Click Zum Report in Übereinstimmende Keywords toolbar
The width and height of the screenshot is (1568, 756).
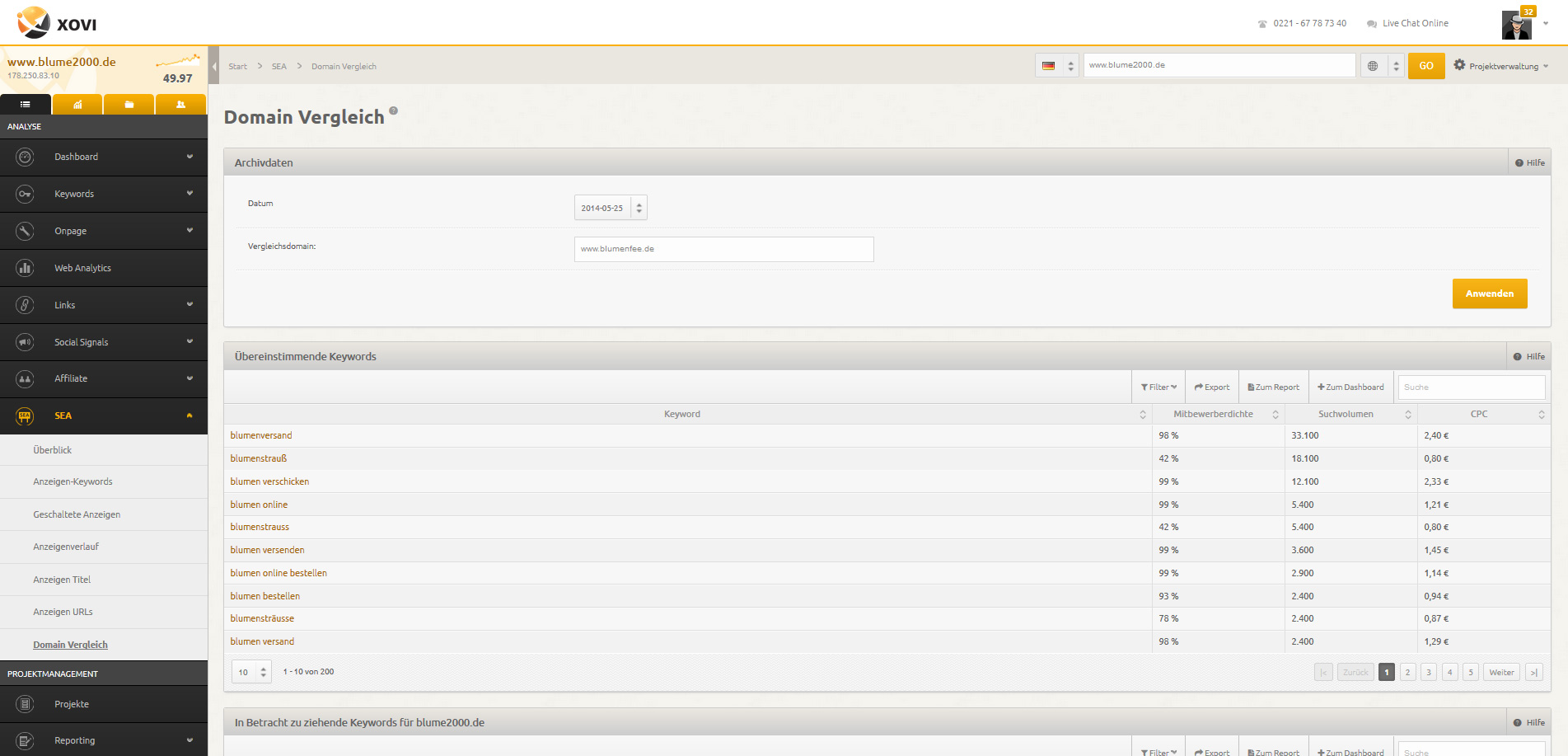click(1273, 387)
